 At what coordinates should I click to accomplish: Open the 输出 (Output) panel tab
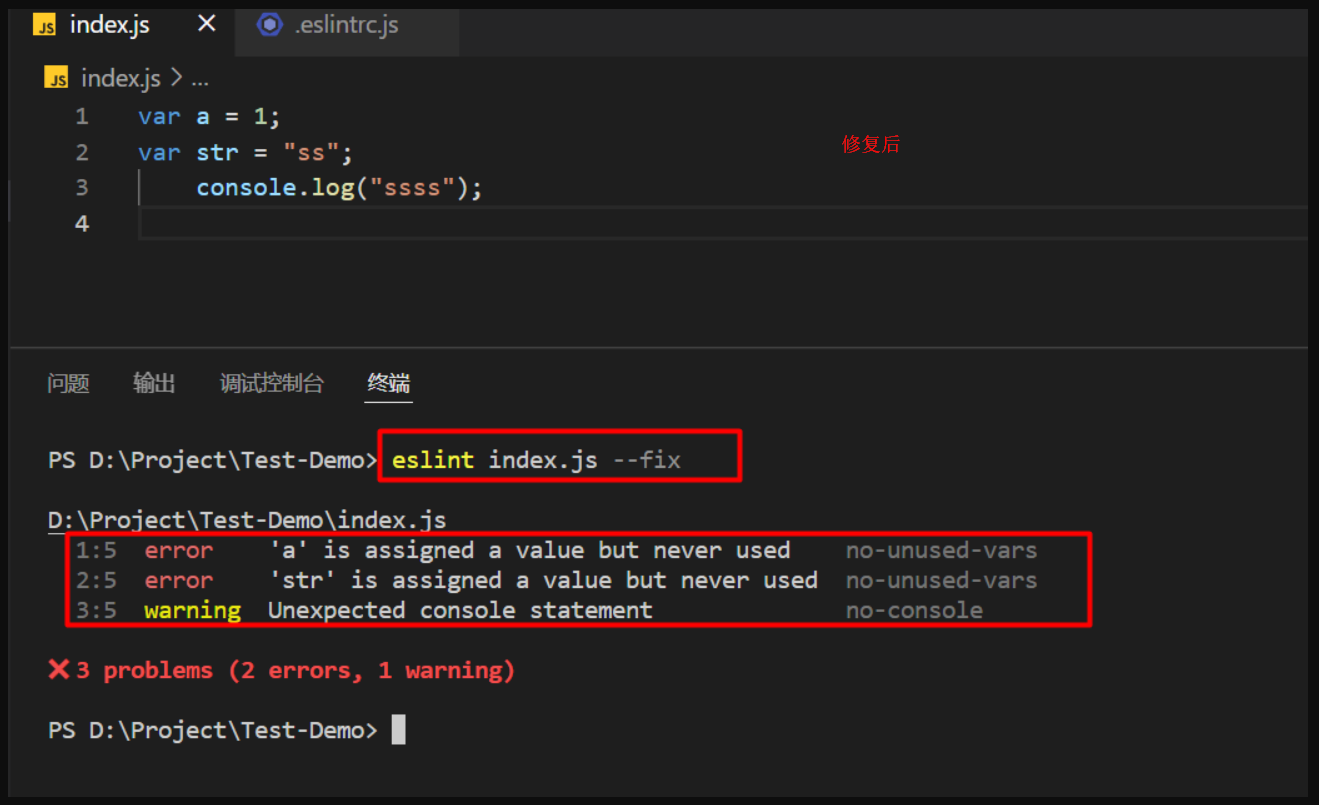click(154, 383)
